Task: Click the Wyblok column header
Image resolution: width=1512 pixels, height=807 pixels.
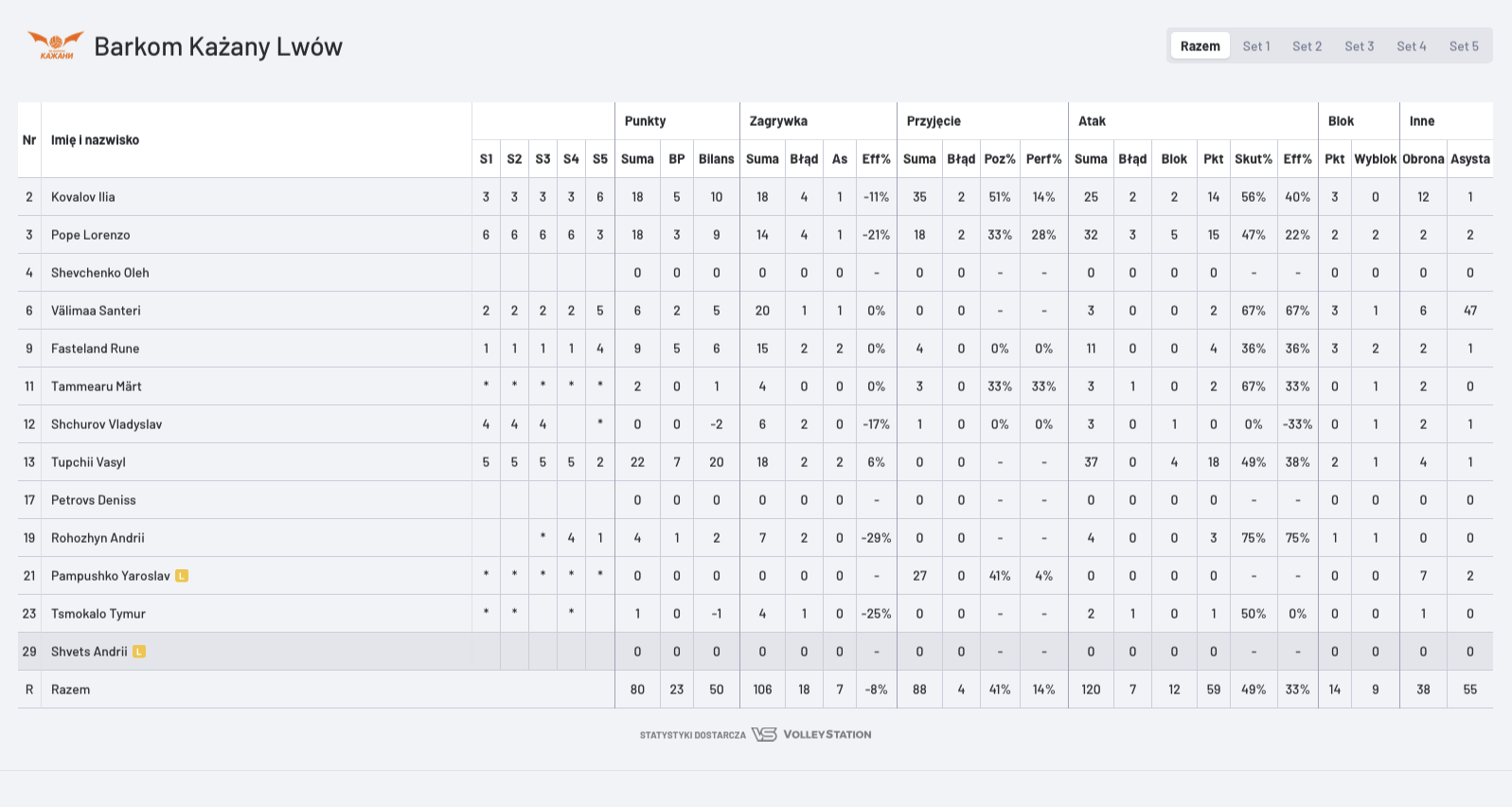Action: [1376, 159]
